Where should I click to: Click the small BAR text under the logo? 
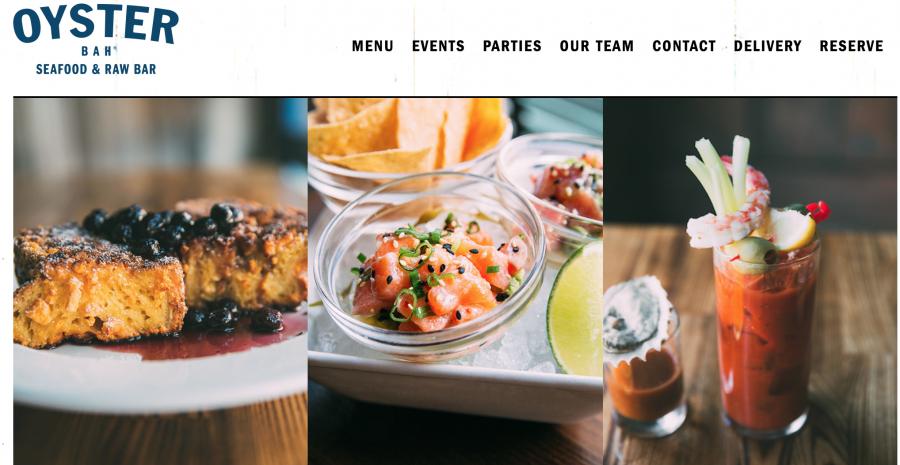(x=96, y=51)
